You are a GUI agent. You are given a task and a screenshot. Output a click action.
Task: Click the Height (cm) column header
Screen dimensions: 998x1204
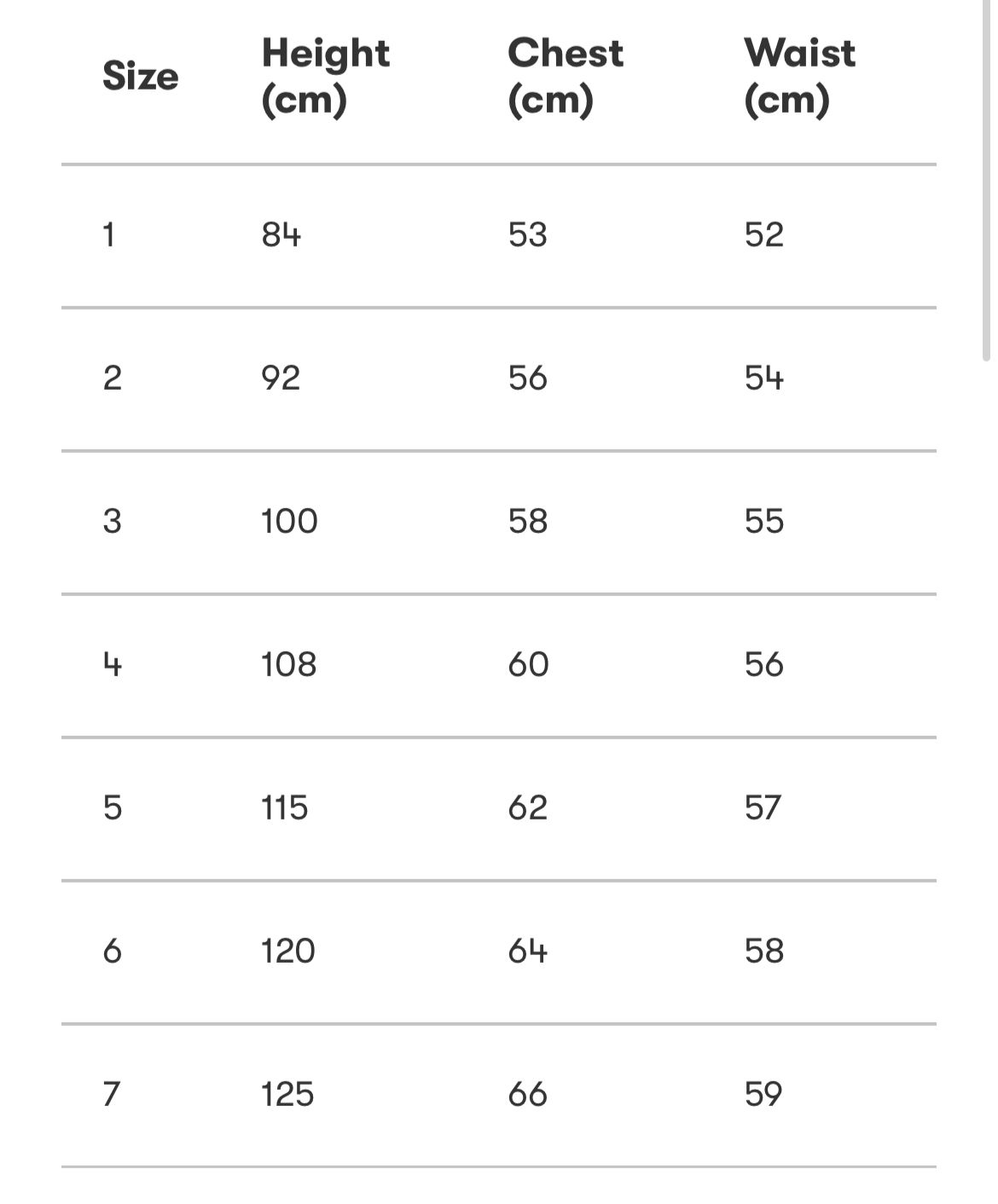coord(326,77)
